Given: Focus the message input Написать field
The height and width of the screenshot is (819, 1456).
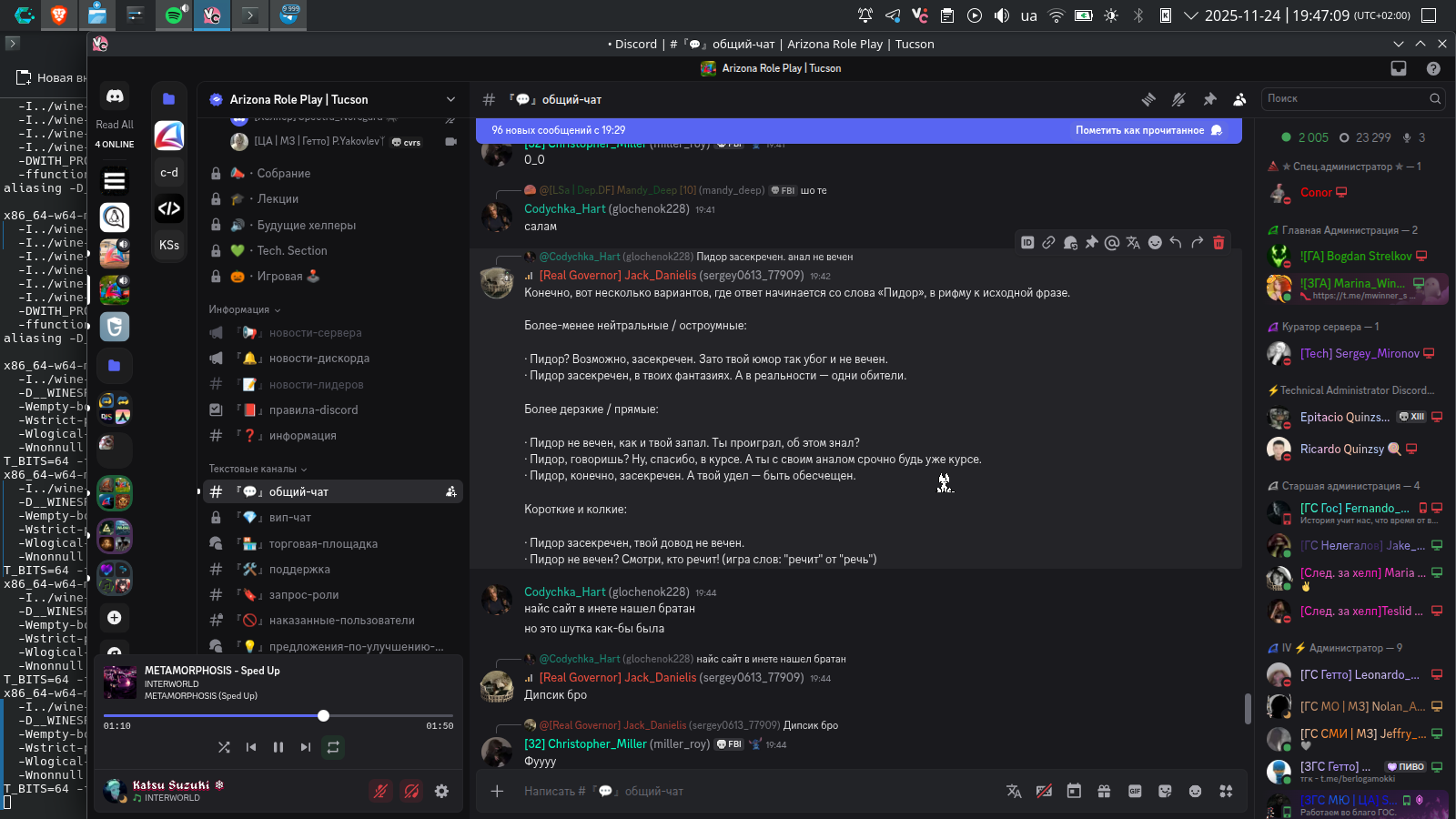Looking at the screenshot, I should click(x=755, y=791).
